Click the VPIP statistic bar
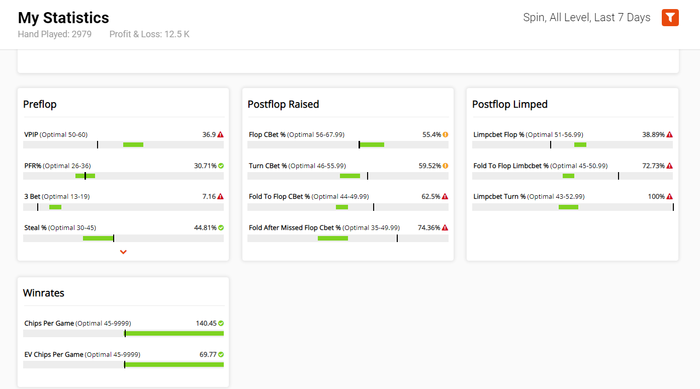The height and width of the screenshot is (389, 700). click(x=123, y=145)
